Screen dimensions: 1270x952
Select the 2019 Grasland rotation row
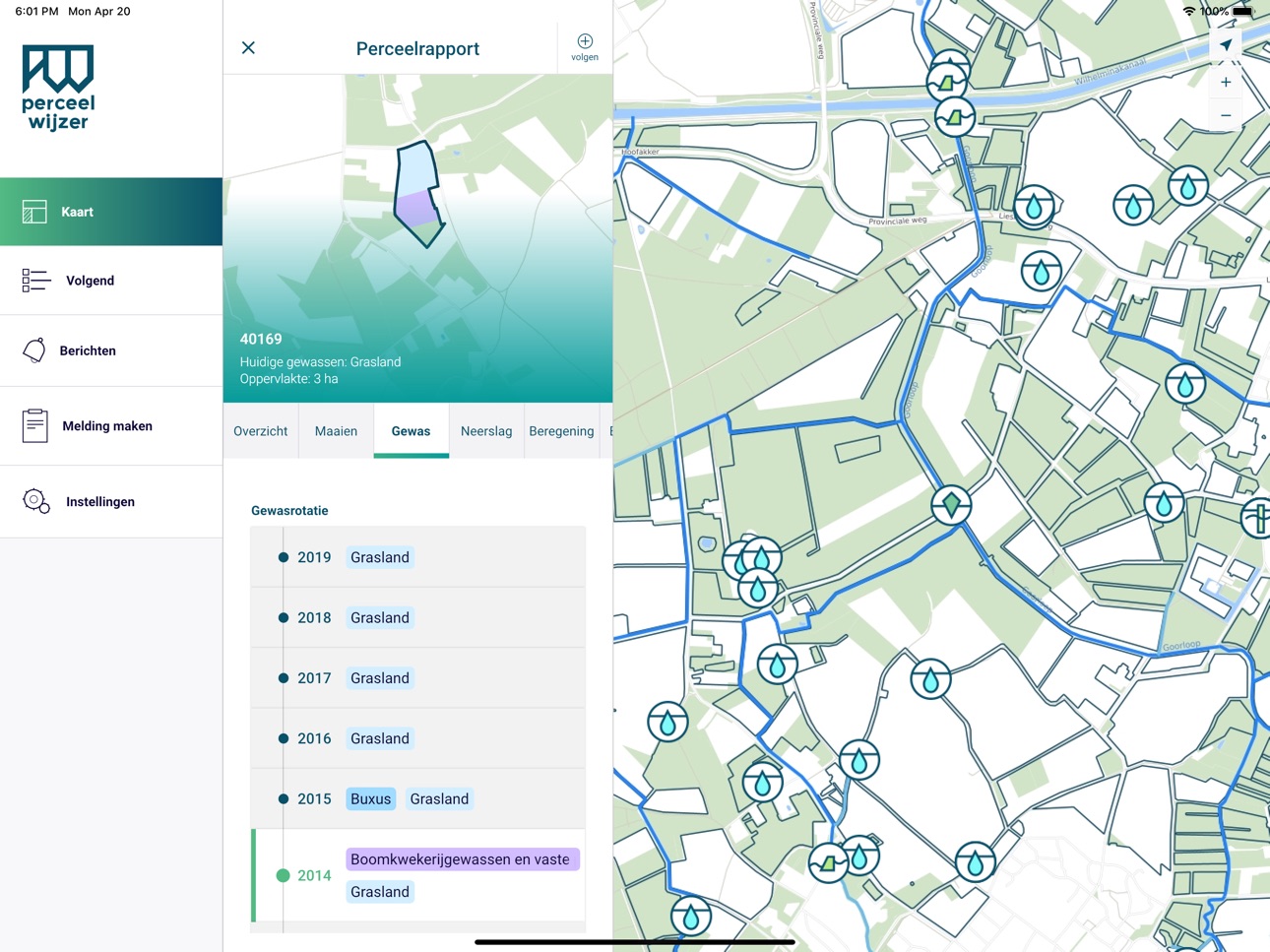click(418, 557)
